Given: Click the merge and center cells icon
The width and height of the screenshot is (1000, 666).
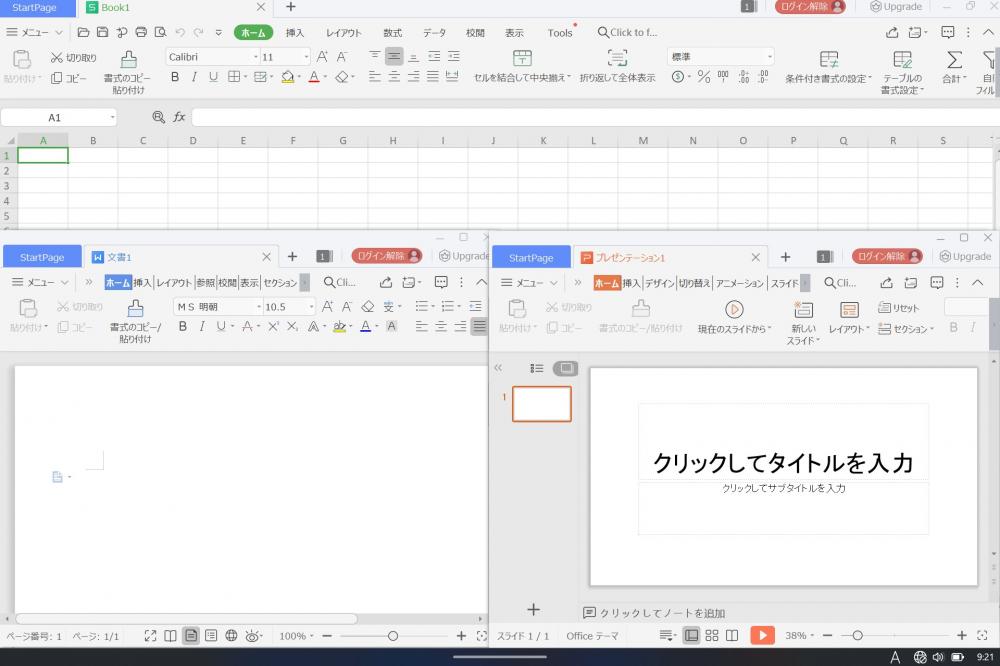Looking at the screenshot, I should click(522, 58).
